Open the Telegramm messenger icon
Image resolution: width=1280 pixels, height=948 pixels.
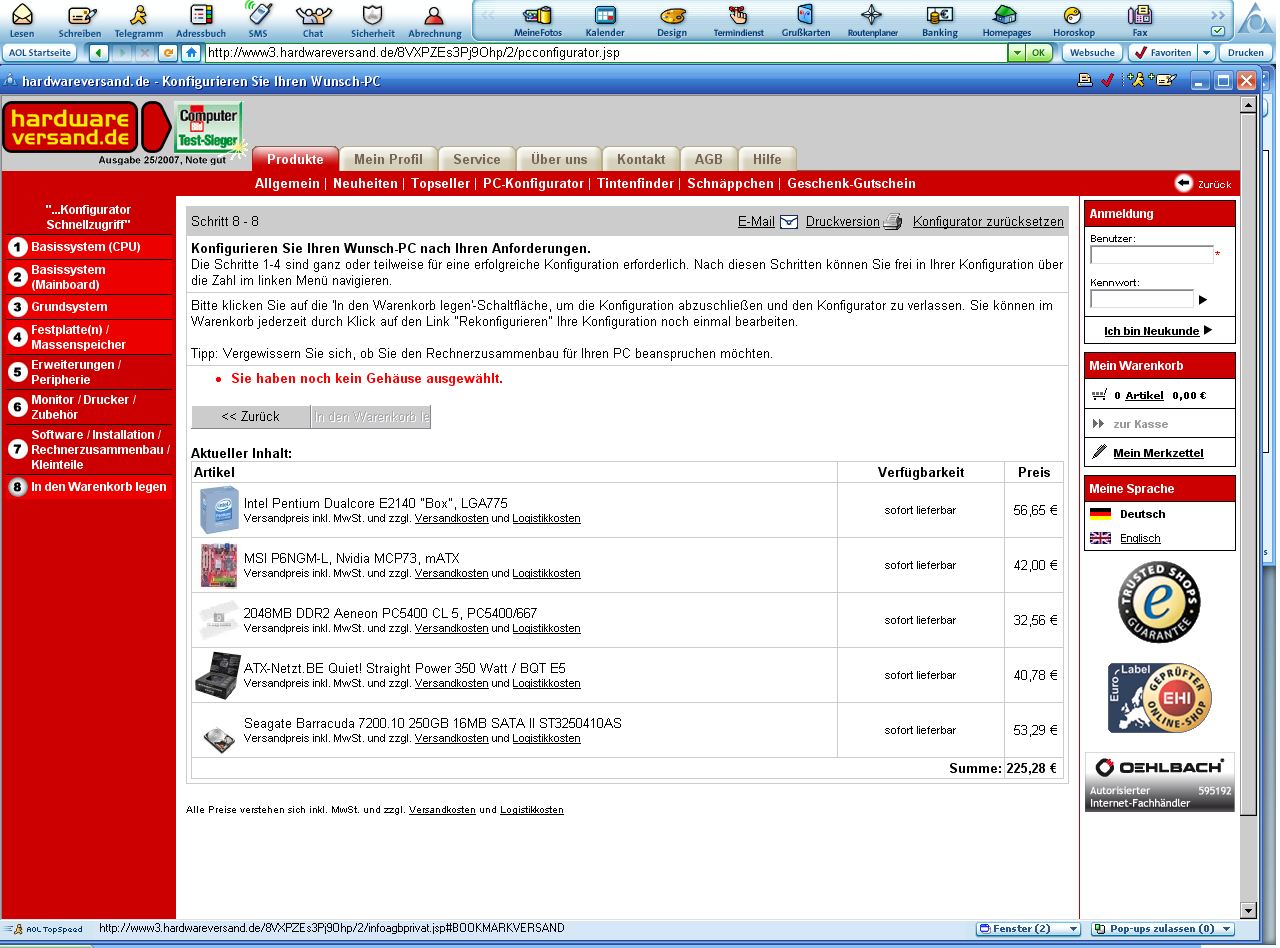pyautogui.click(x=139, y=15)
